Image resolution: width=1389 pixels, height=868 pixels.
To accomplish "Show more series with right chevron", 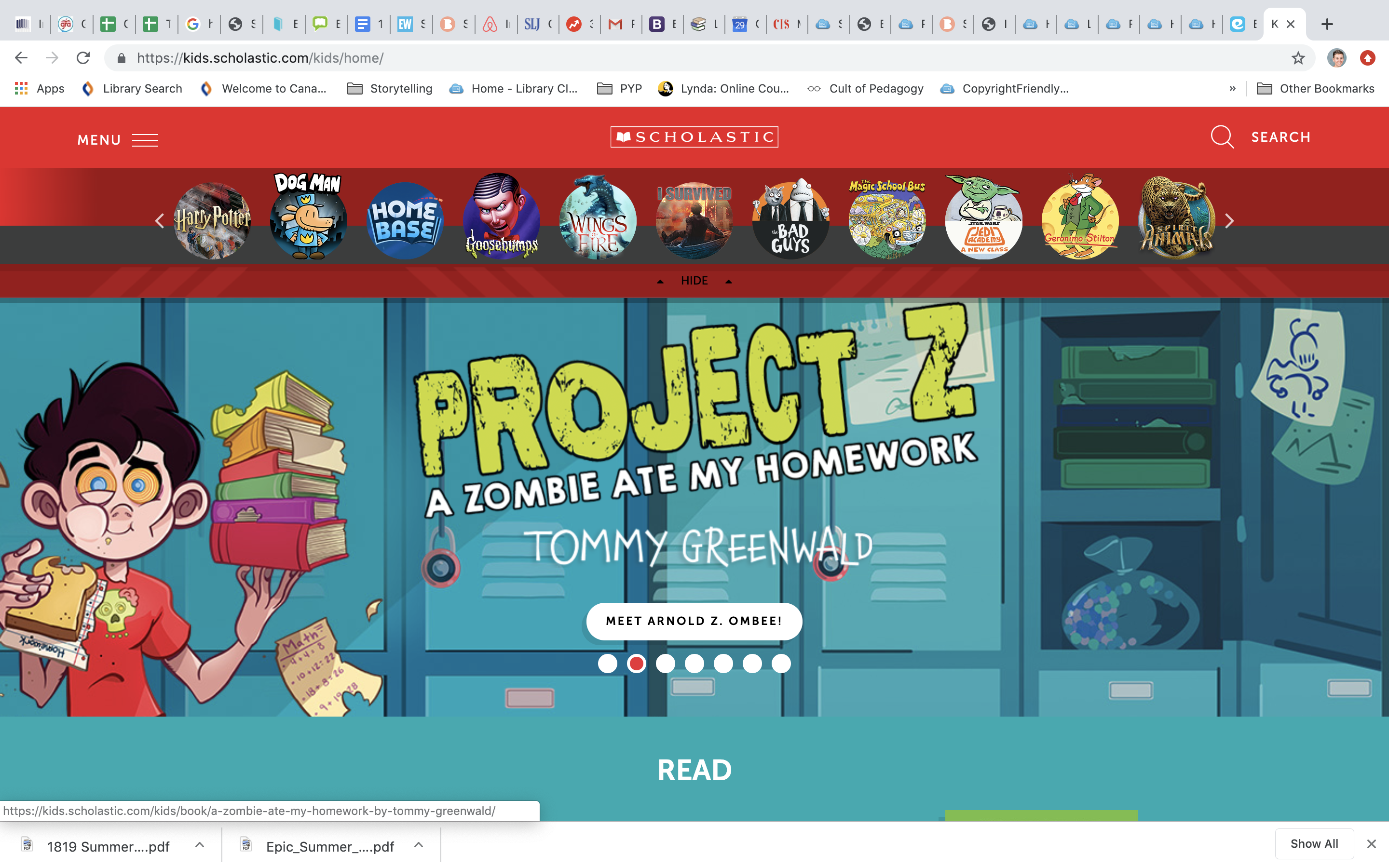I will pos(1229,220).
